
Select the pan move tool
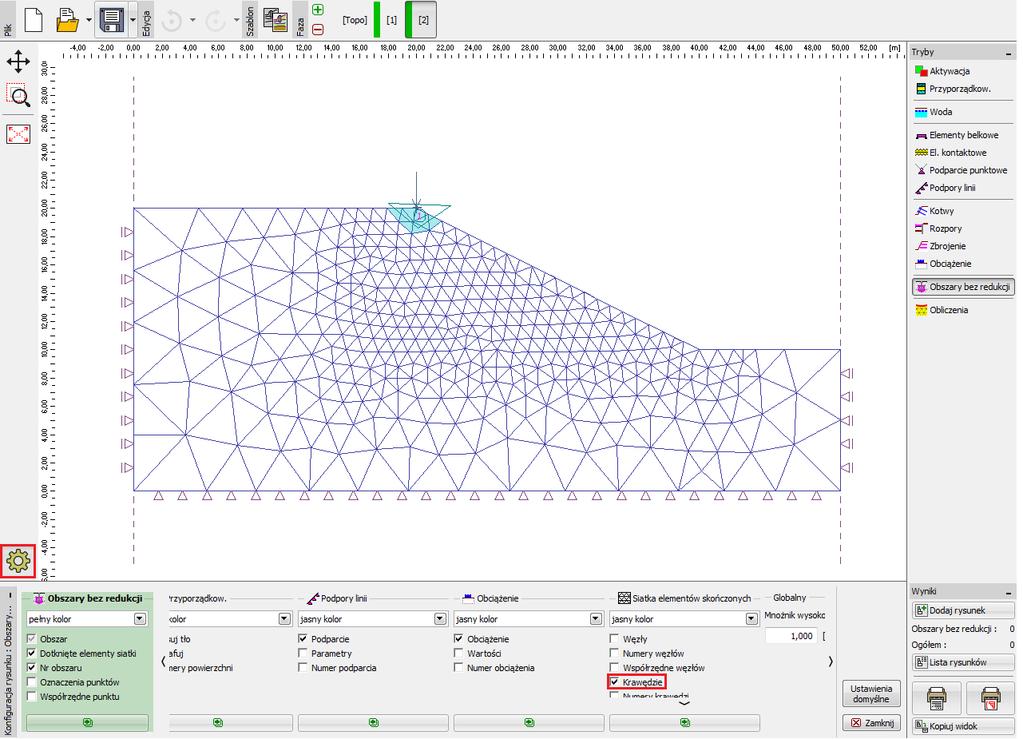click(x=18, y=62)
